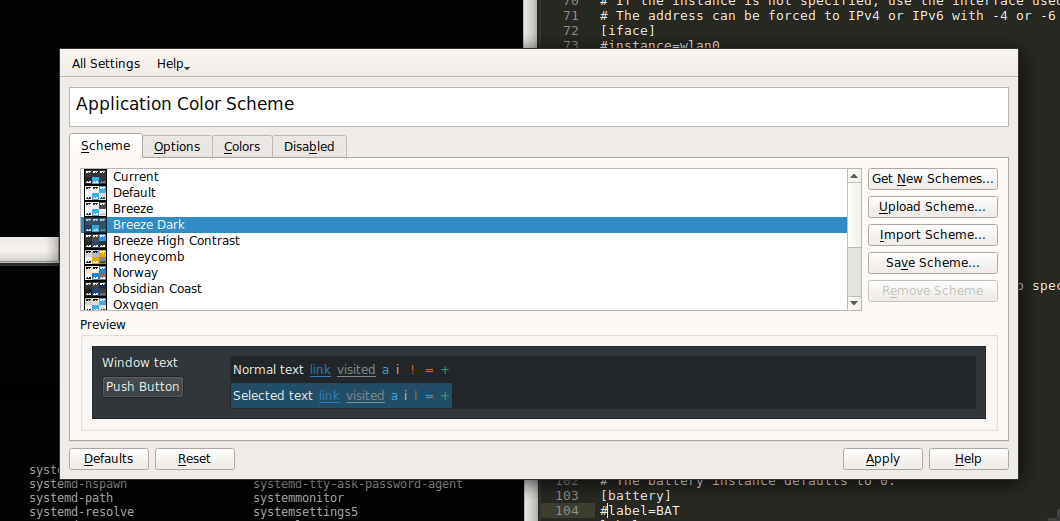Click the visited link in Selected text row

point(365,395)
